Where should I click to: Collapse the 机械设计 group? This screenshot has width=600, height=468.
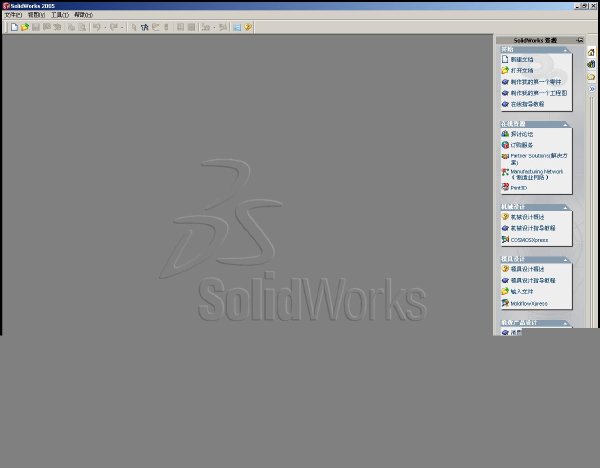pos(565,207)
